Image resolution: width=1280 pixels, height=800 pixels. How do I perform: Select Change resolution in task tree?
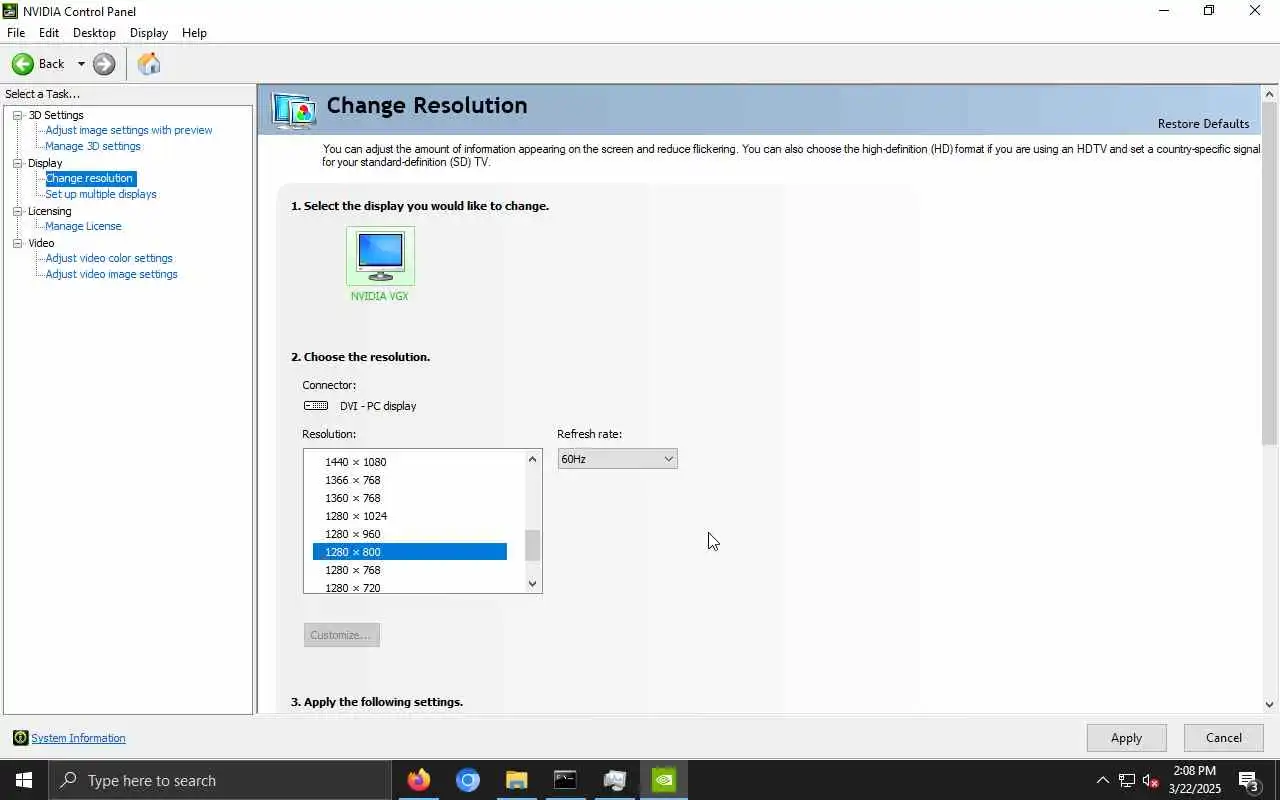[89, 178]
